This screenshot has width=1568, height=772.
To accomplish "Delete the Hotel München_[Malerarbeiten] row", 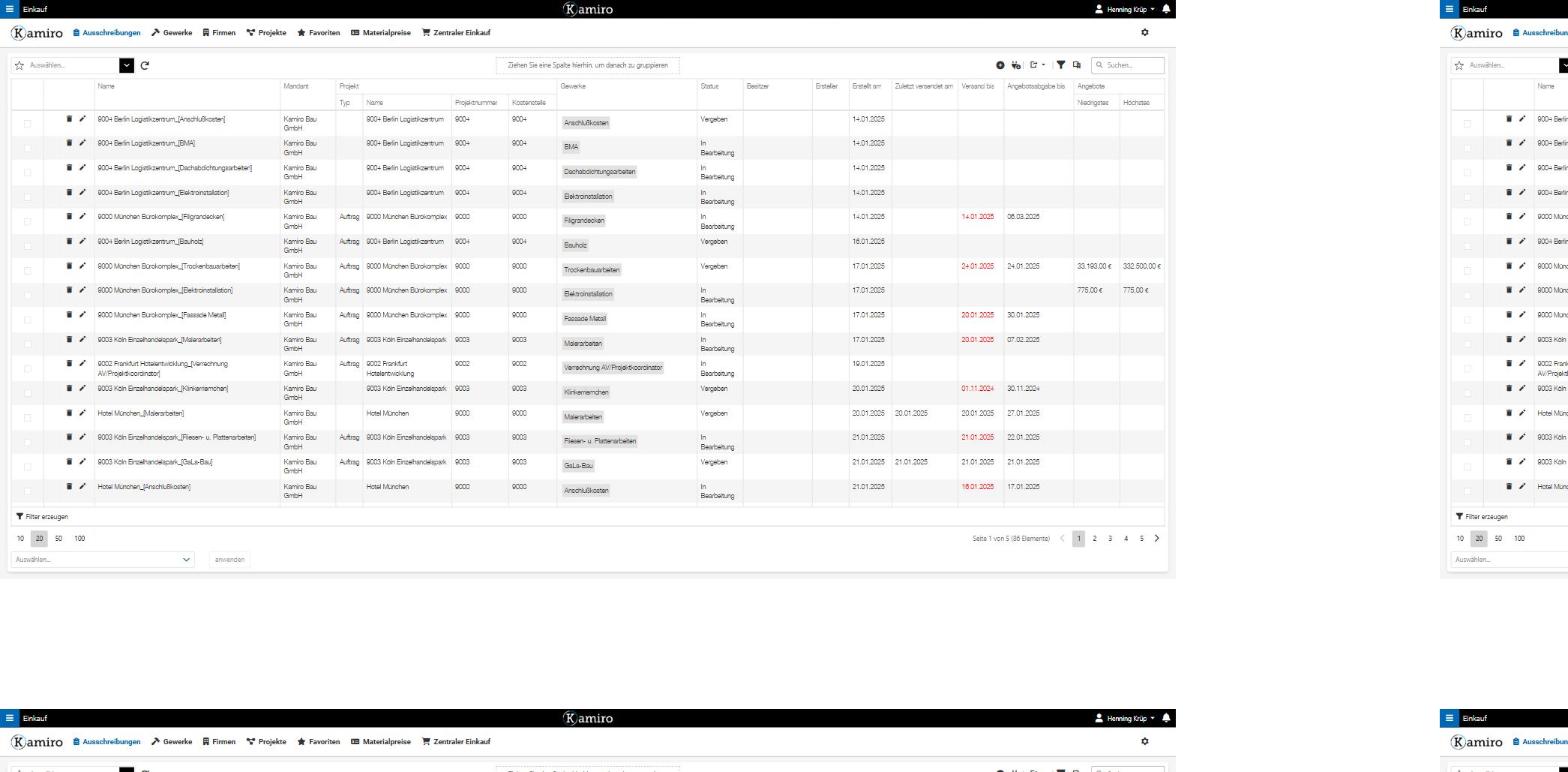I will (69, 413).
